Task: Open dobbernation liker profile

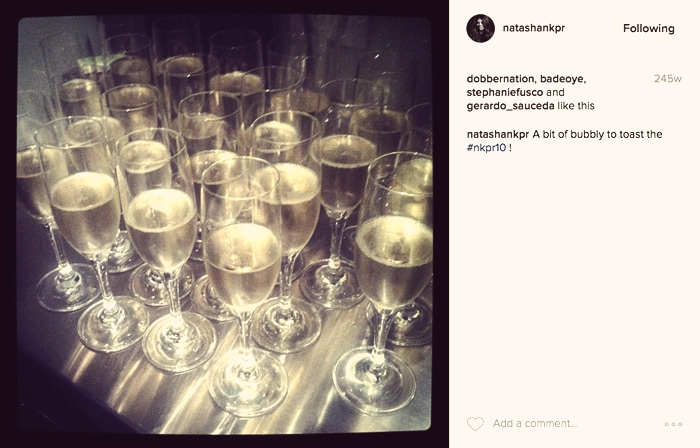Action: point(500,79)
